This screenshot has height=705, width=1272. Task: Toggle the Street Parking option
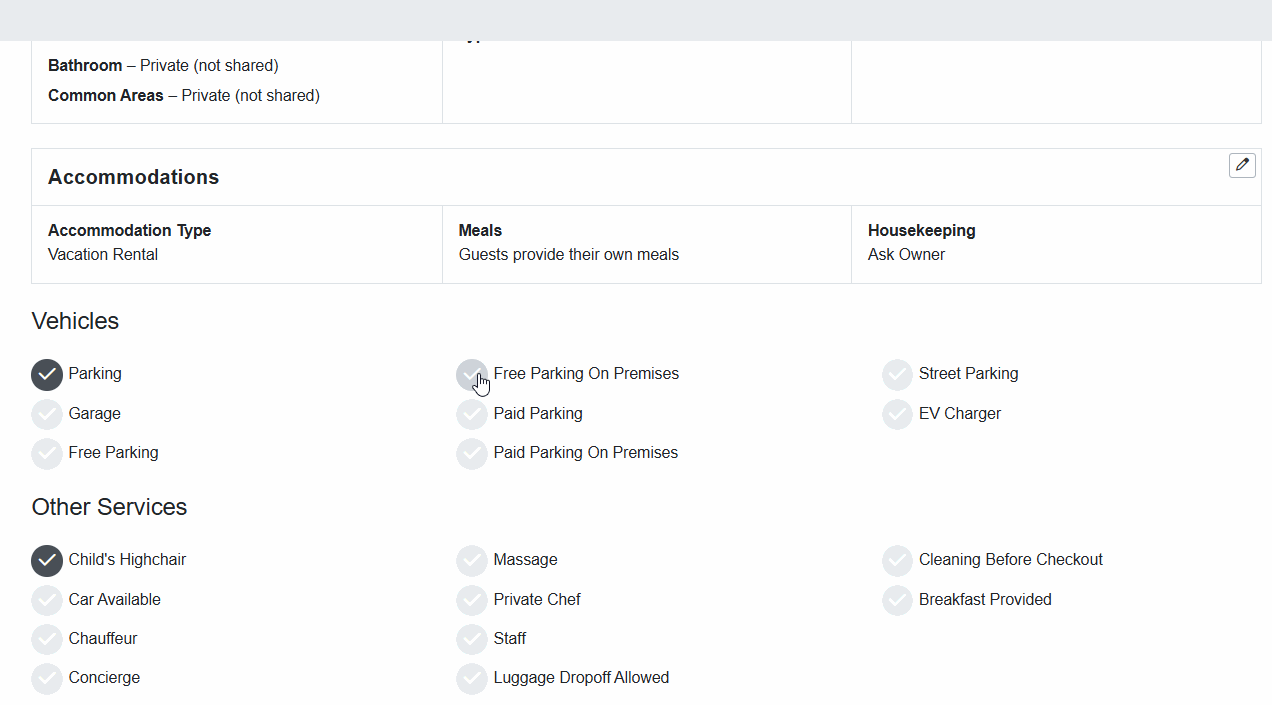(x=897, y=374)
